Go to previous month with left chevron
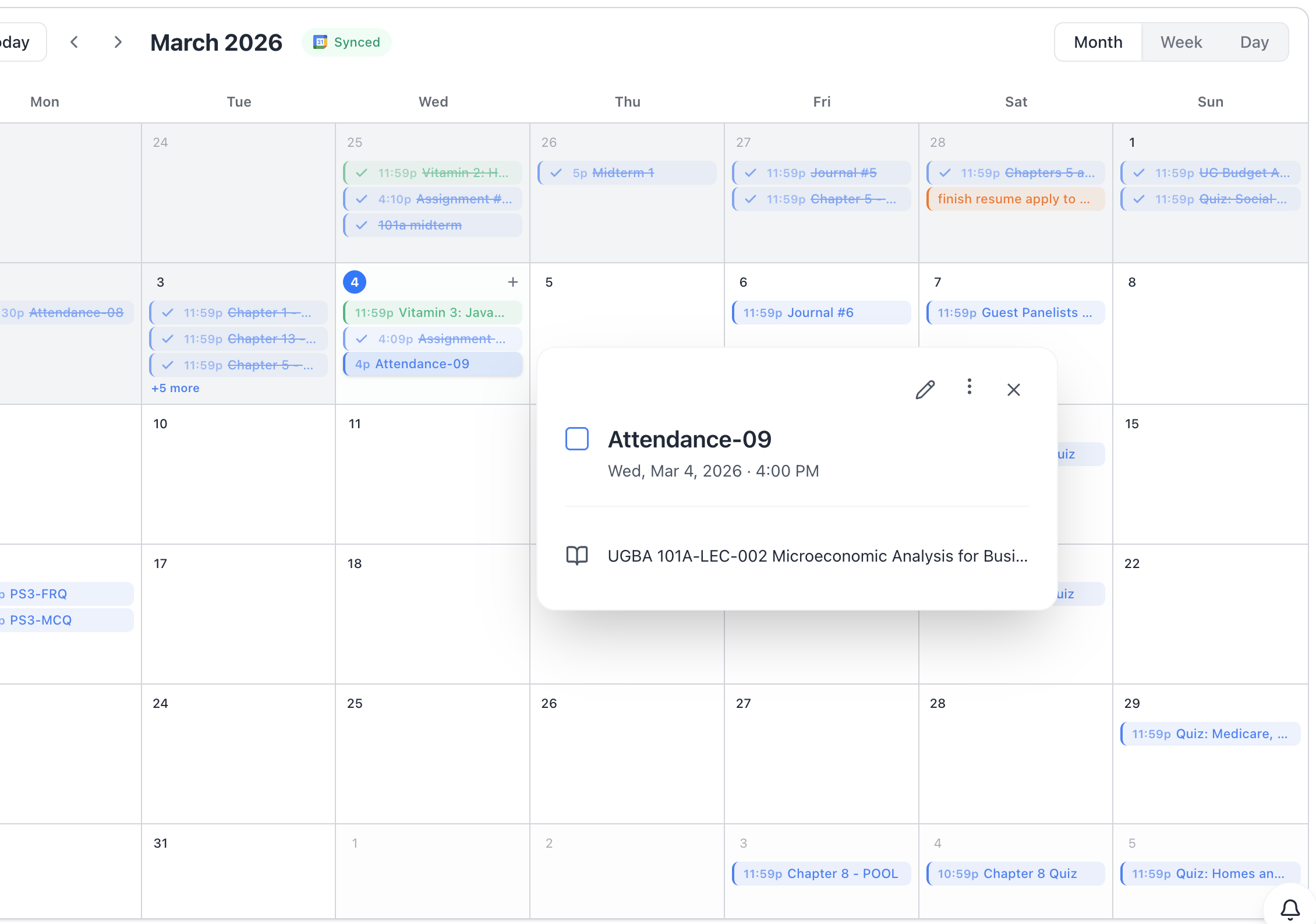The image size is (1316, 924). [x=74, y=42]
